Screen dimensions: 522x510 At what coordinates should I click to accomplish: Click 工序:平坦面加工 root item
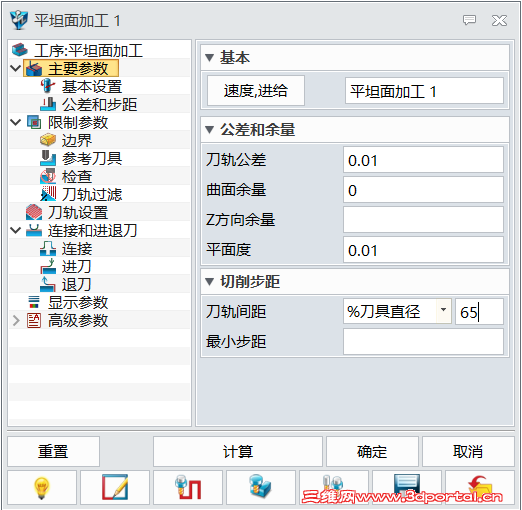pos(88,50)
